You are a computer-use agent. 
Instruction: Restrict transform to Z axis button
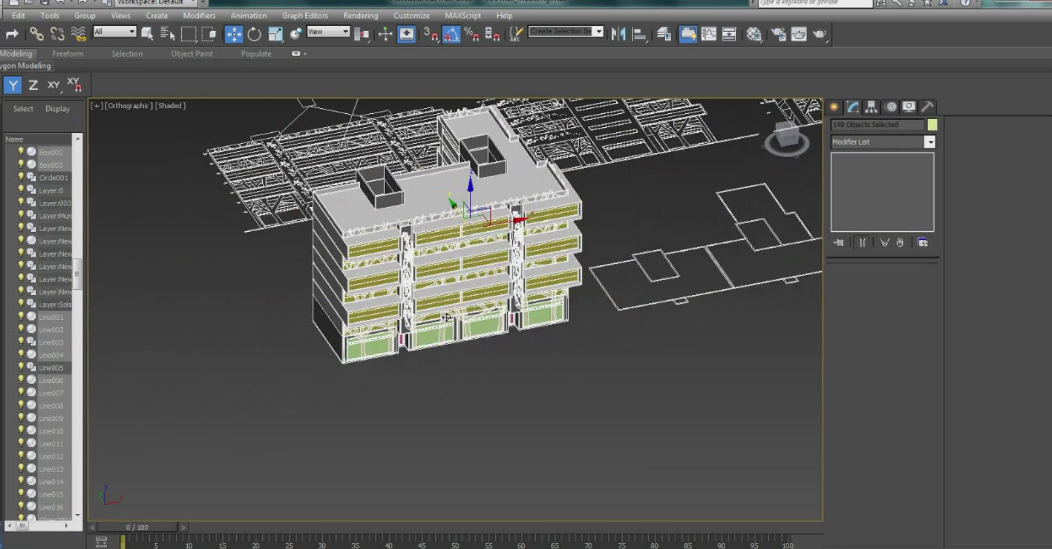pyautogui.click(x=33, y=85)
